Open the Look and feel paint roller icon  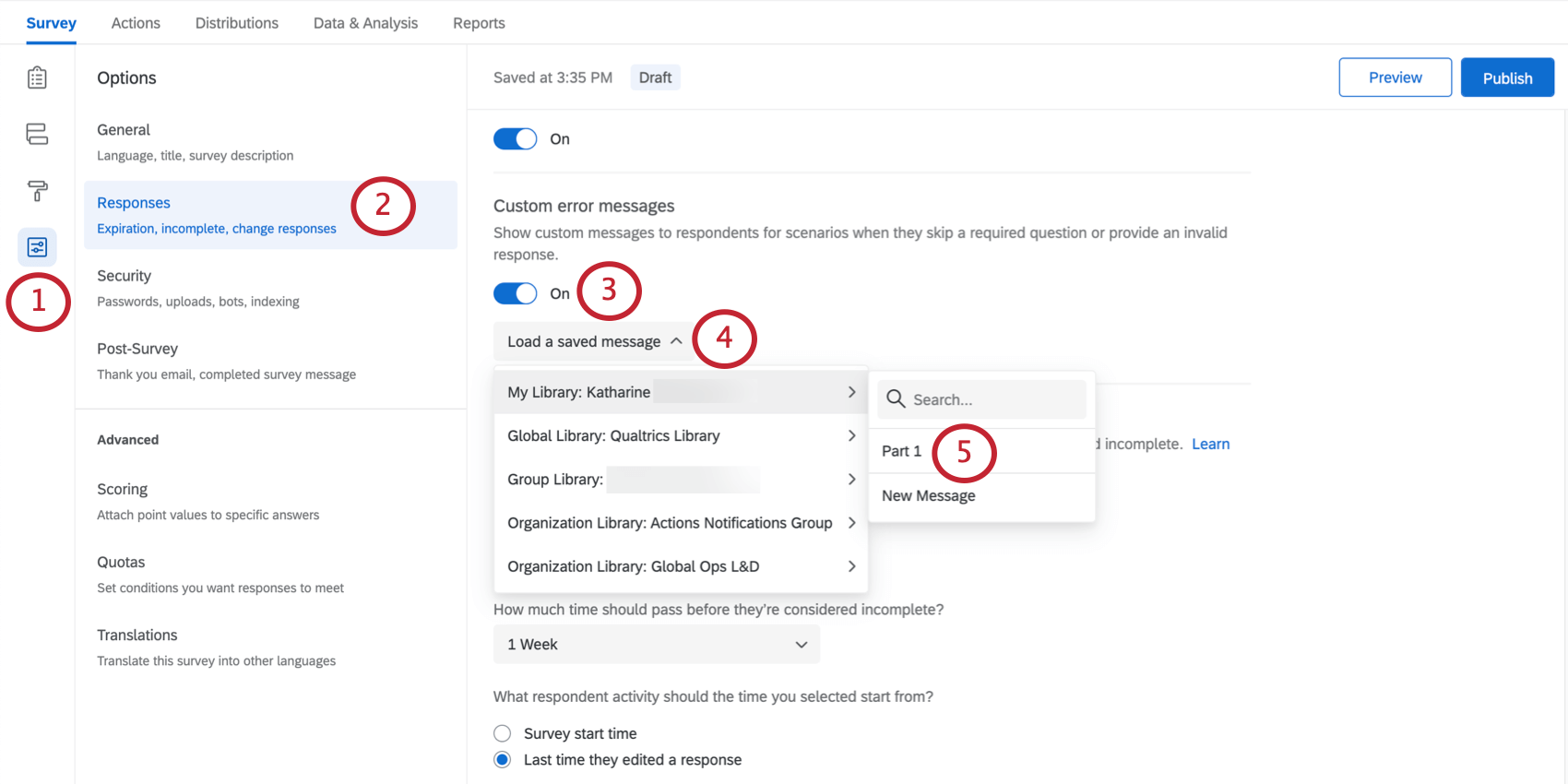pos(37,191)
